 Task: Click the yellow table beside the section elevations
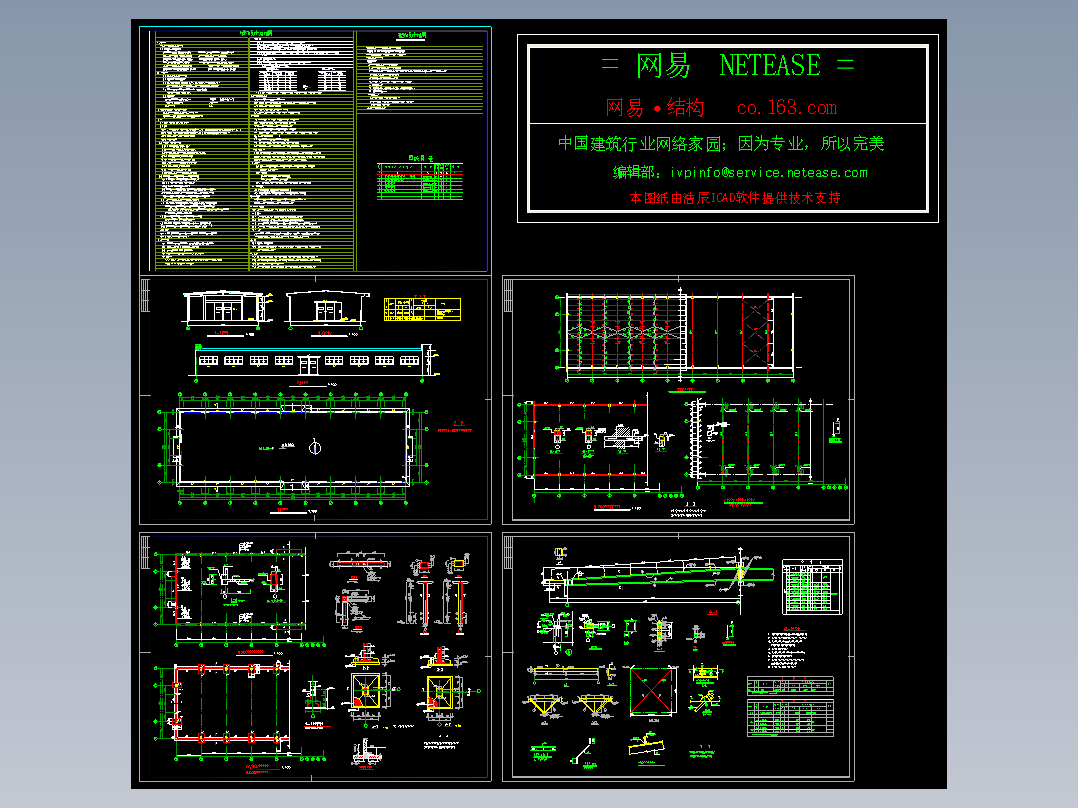422,309
